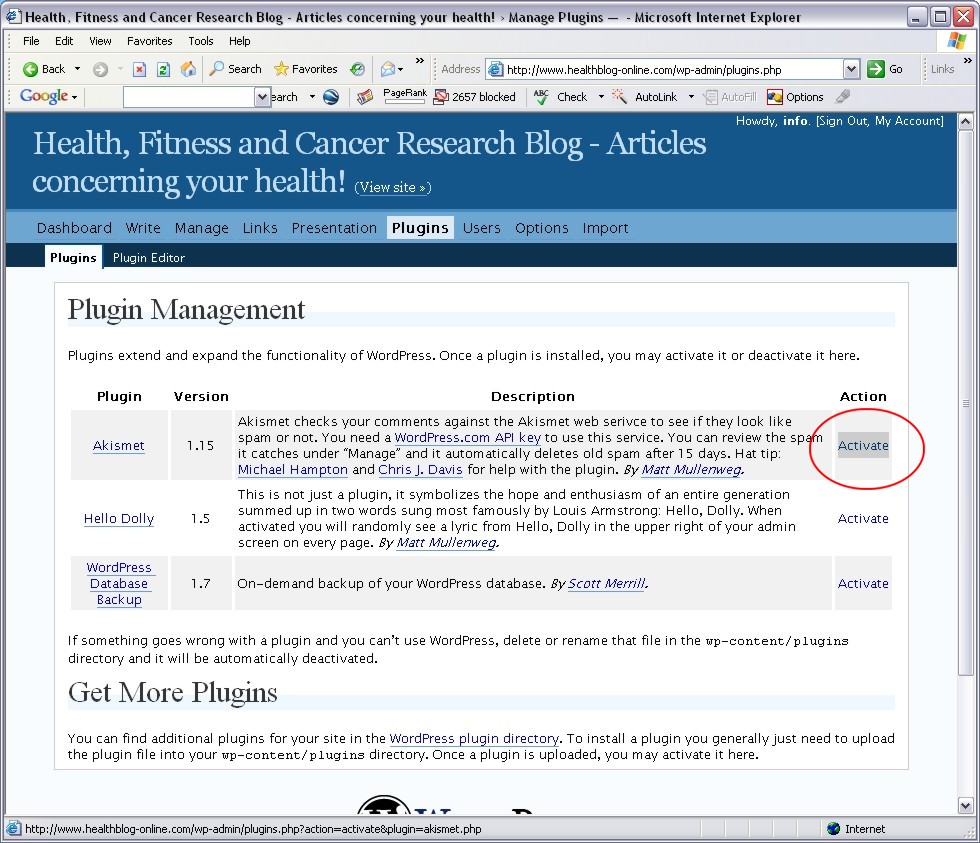This screenshot has height=843, width=980.
Task: Open the Forward button history dropdown
Action: (x=119, y=69)
